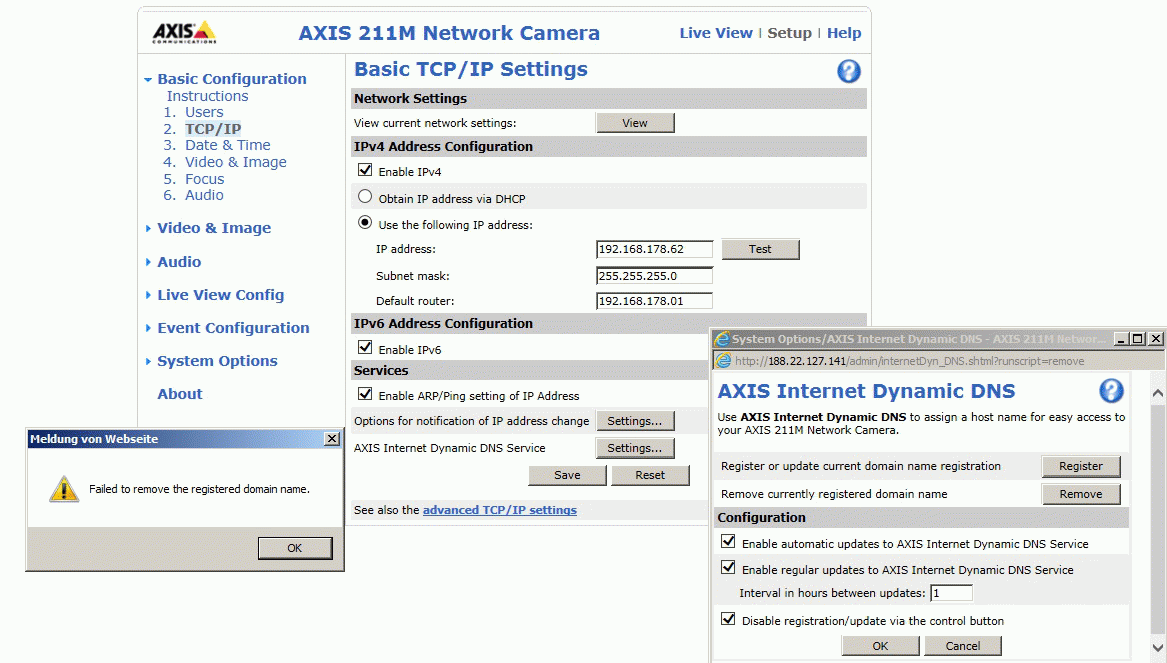Click the Dynamic DNS window address bar URL
Image resolution: width=1167 pixels, height=663 pixels.
pos(909,362)
